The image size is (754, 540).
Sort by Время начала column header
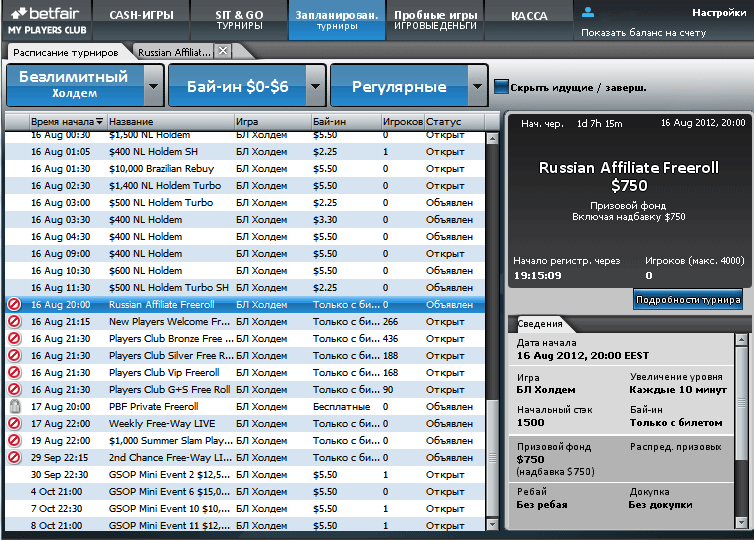click(66, 122)
